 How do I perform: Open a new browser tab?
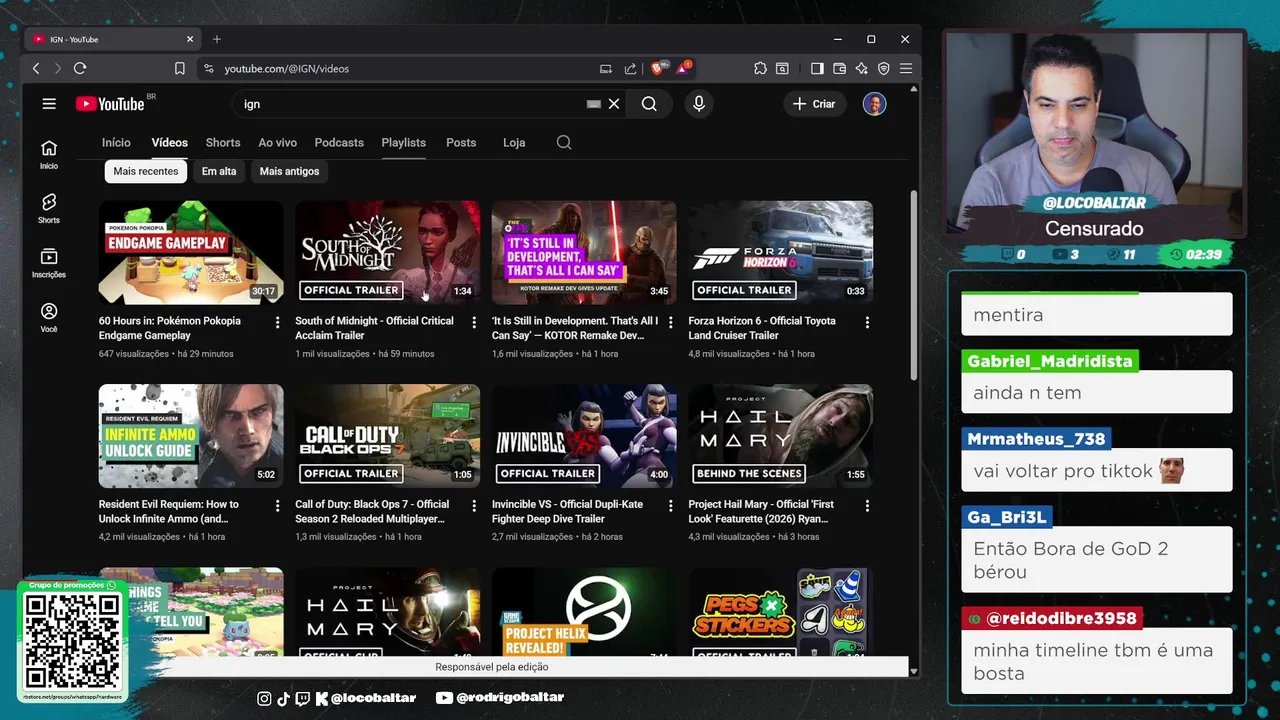(x=216, y=39)
